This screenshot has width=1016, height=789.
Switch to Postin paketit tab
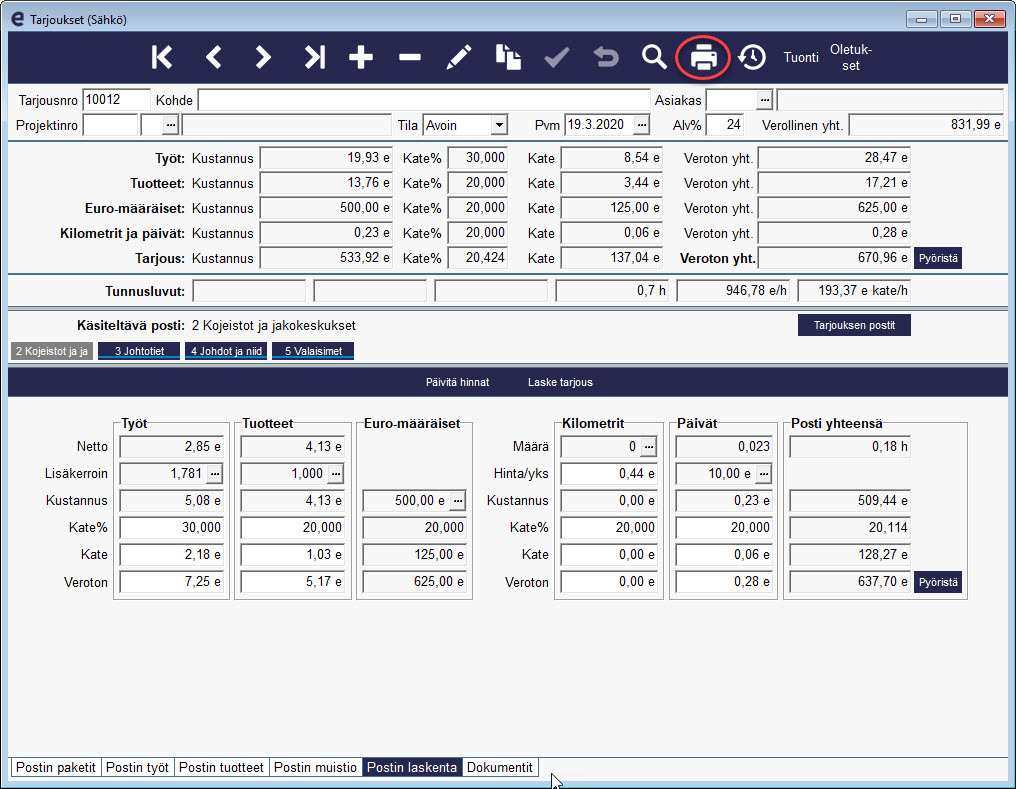(56, 768)
